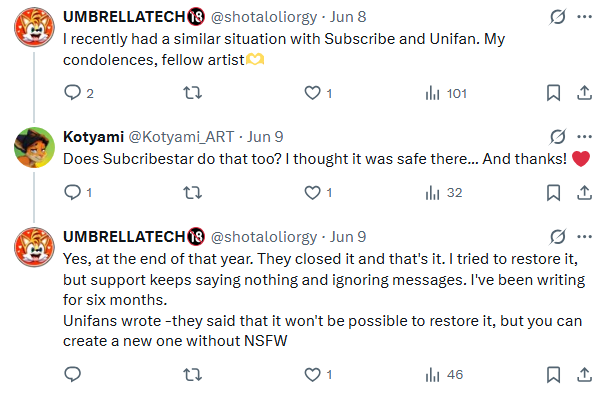Open more options on the last tweet
This screenshot has width=599, height=396.
tap(584, 237)
